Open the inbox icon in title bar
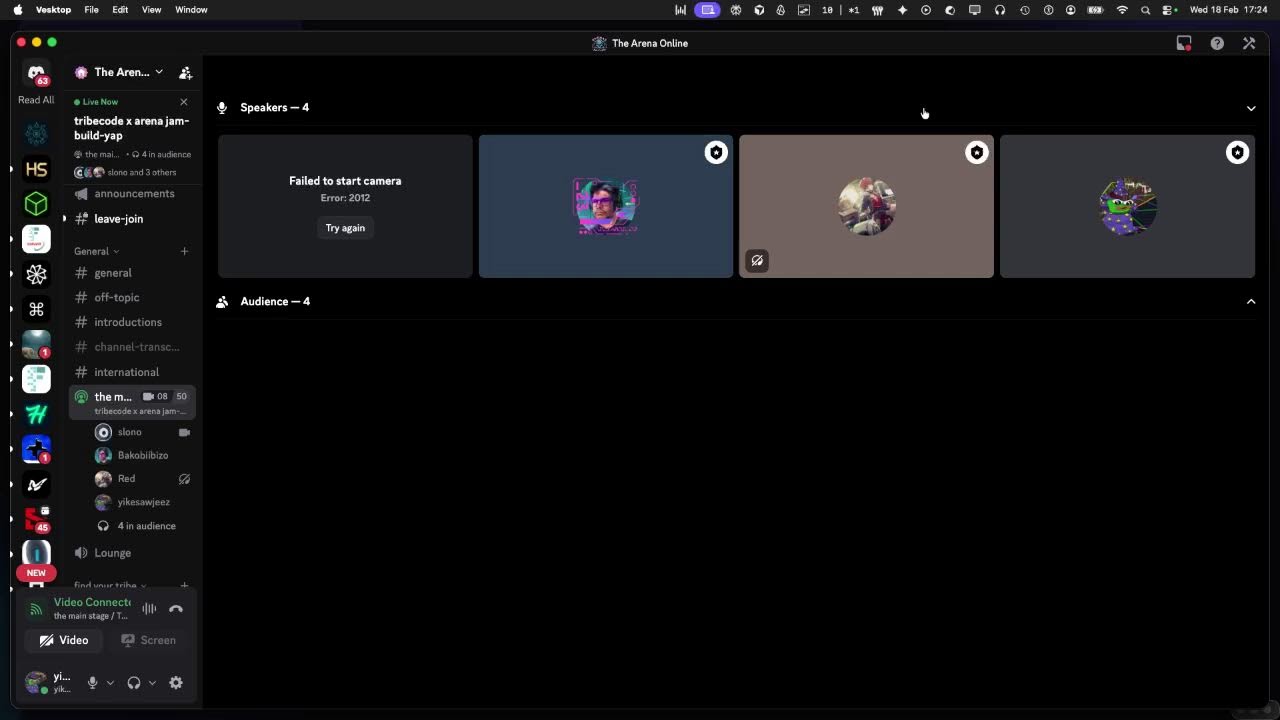This screenshot has height=720, width=1280. [x=1184, y=43]
